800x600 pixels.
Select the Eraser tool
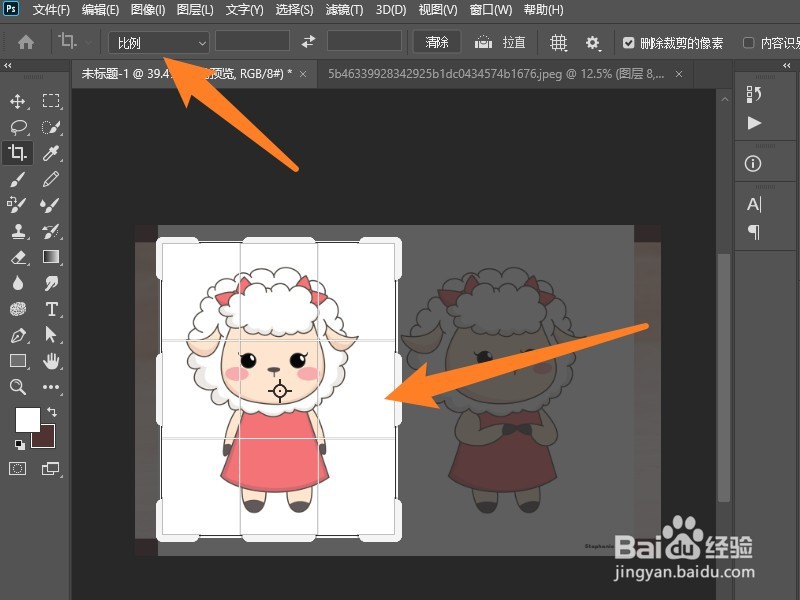(x=18, y=257)
